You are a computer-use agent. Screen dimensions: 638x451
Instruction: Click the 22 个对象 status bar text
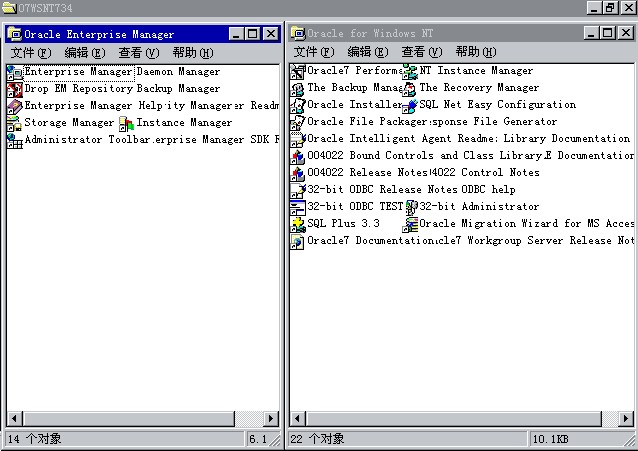click(x=317, y=439)
